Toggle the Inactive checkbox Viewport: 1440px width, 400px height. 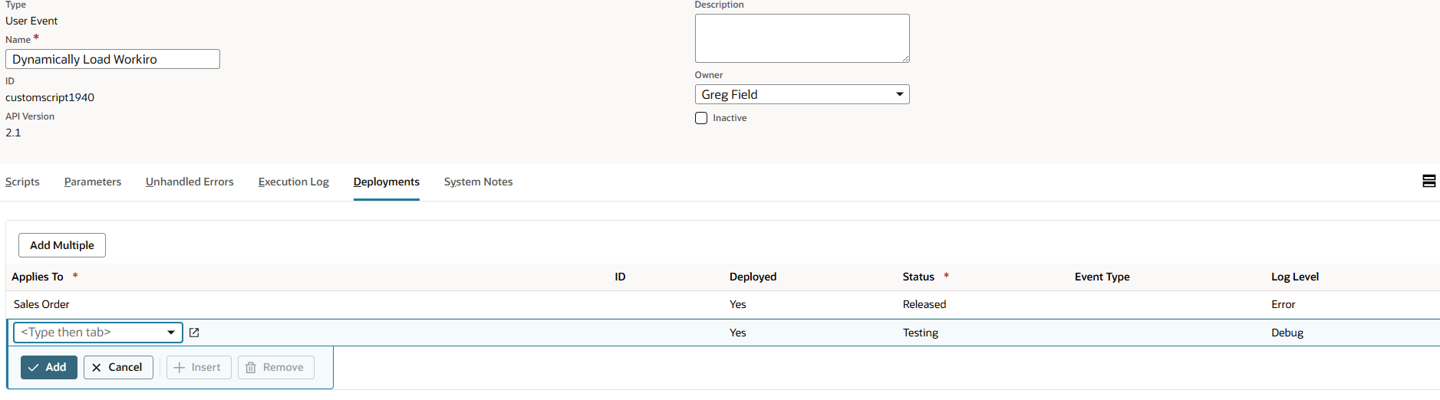point(701,118)
